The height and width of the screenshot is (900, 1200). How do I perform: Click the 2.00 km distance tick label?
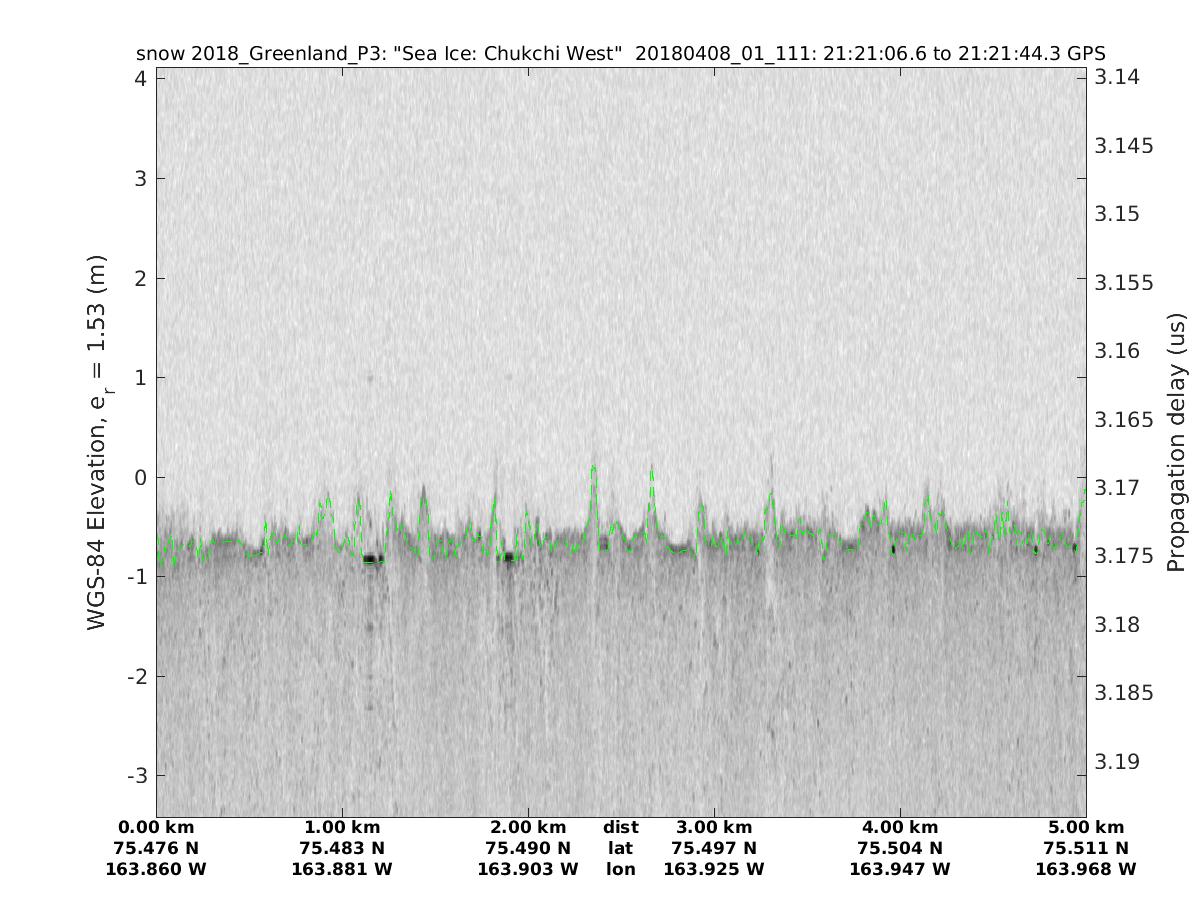(528, 827)
